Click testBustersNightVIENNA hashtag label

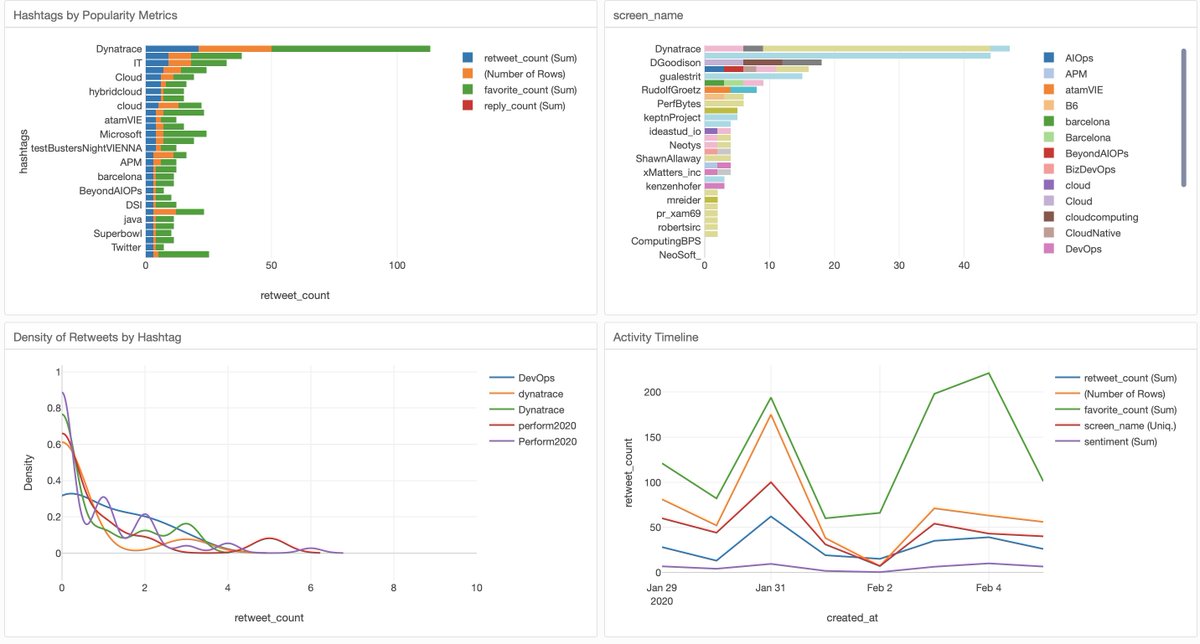point(86,148)
